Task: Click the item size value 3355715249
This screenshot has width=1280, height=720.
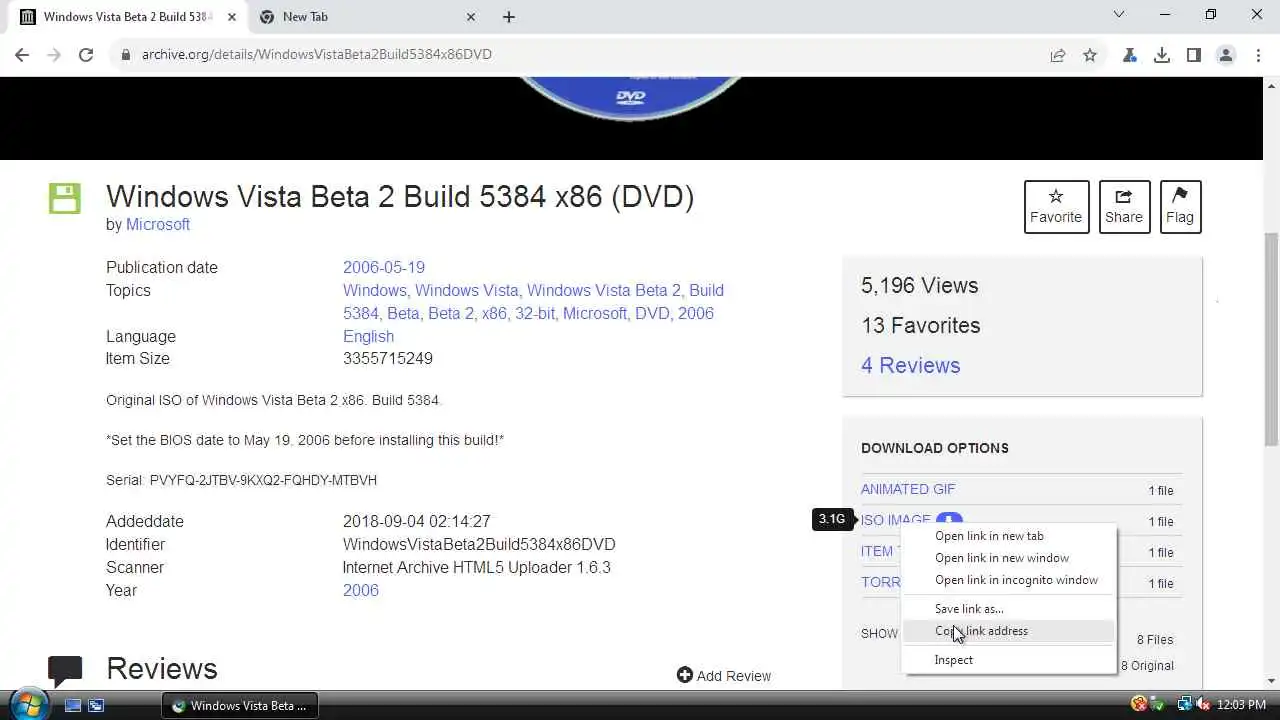Action: tap(388, 358)
